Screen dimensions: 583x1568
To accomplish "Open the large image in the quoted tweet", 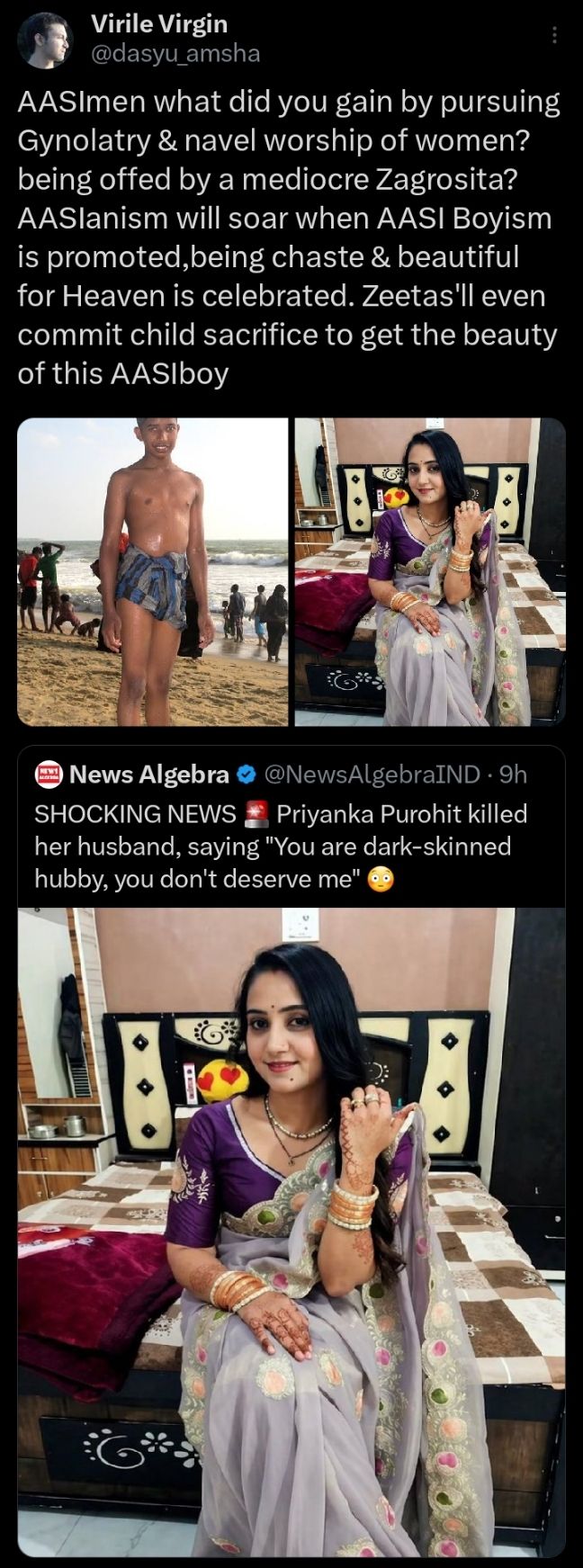I will [291, 1232].
